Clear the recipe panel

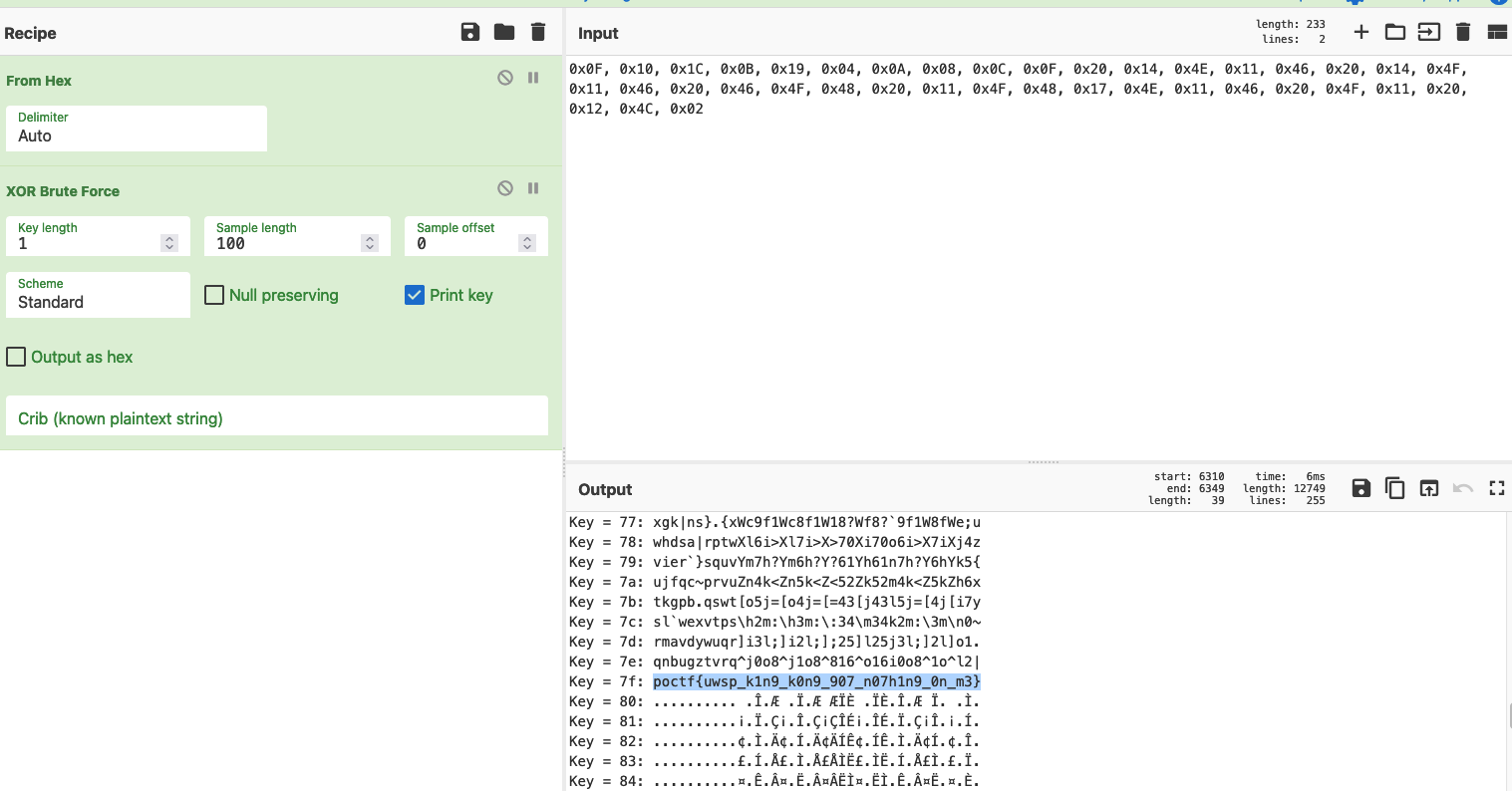click(537, 31)
